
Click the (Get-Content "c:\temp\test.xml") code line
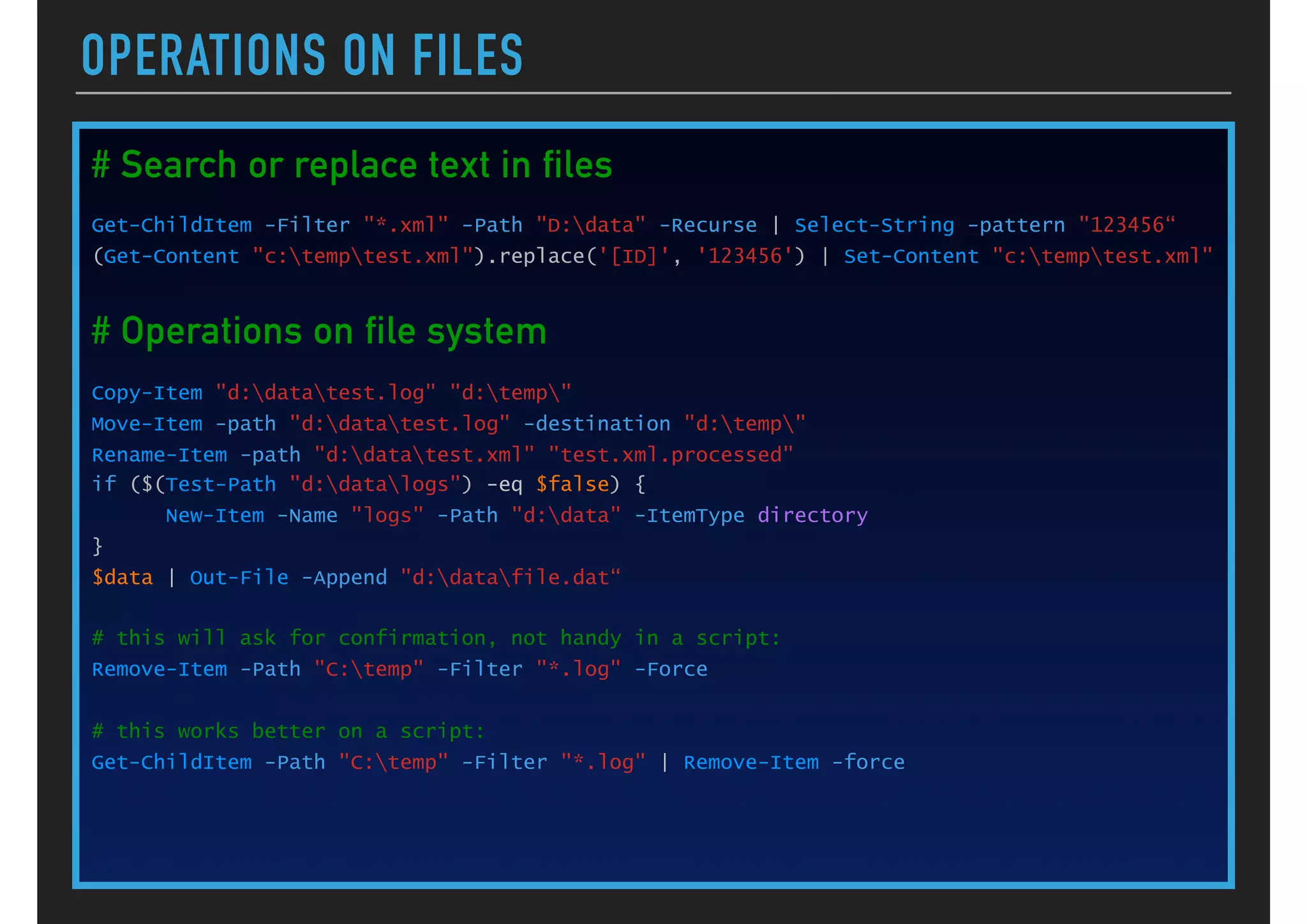coord(652,257)
